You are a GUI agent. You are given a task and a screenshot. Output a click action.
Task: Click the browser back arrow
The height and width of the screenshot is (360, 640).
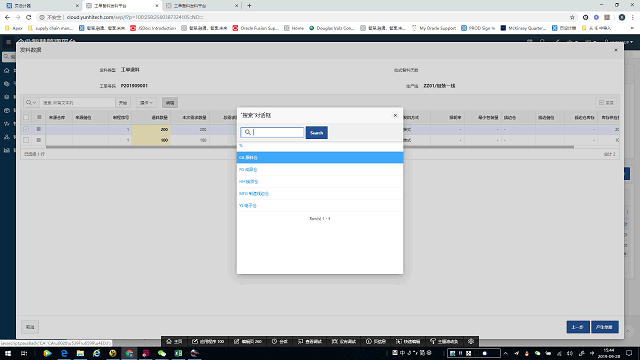(7, 17)
